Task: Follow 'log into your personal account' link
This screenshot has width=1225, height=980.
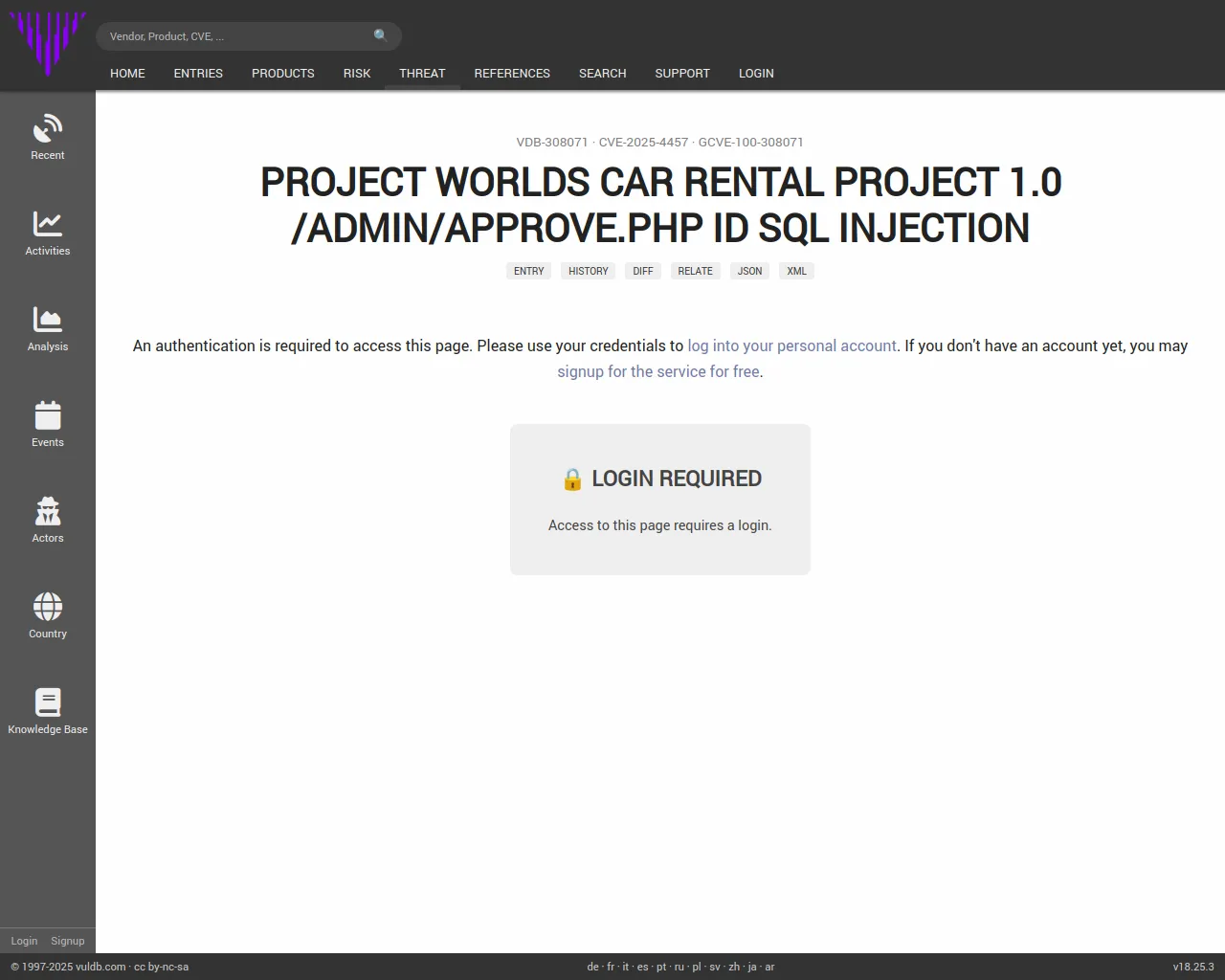Action: coord(792,345)
